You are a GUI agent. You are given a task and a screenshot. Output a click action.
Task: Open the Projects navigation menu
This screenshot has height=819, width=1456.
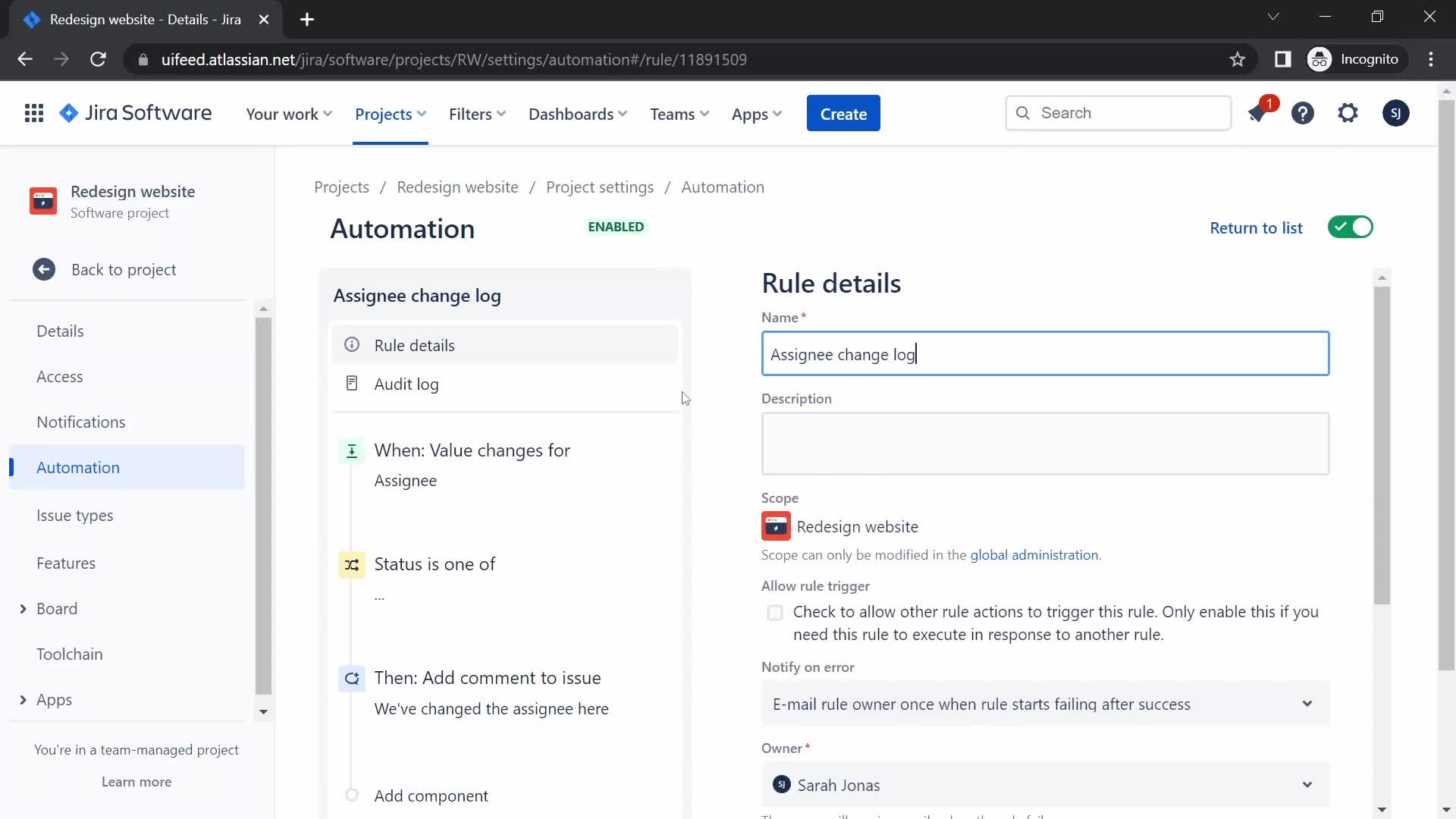391,115
